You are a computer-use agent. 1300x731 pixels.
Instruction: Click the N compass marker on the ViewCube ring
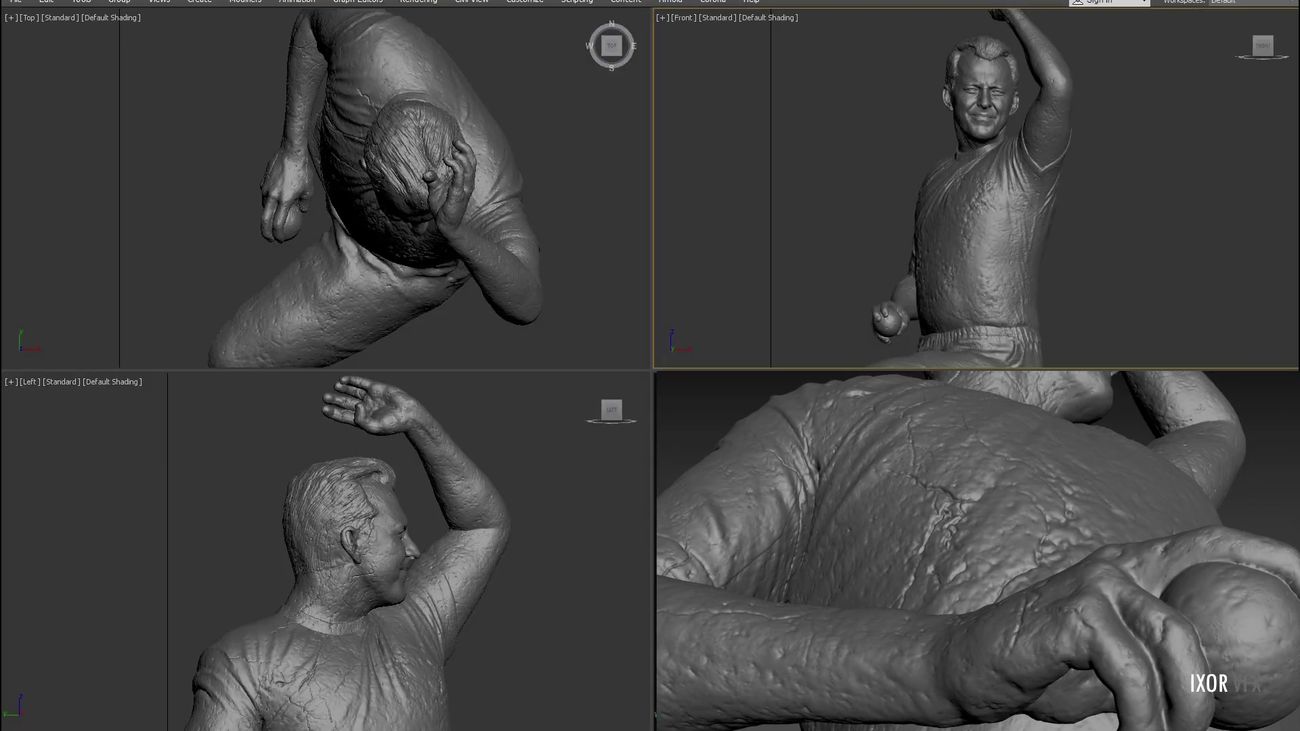[611, 24]
